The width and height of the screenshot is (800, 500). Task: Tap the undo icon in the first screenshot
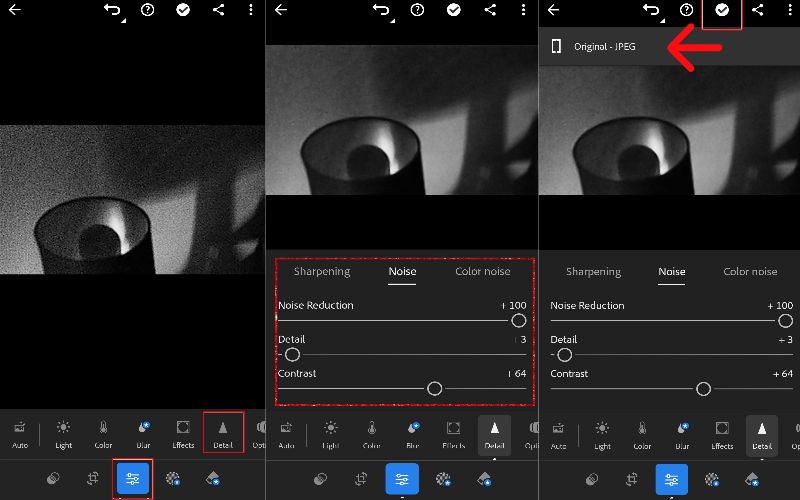(113, 10)
